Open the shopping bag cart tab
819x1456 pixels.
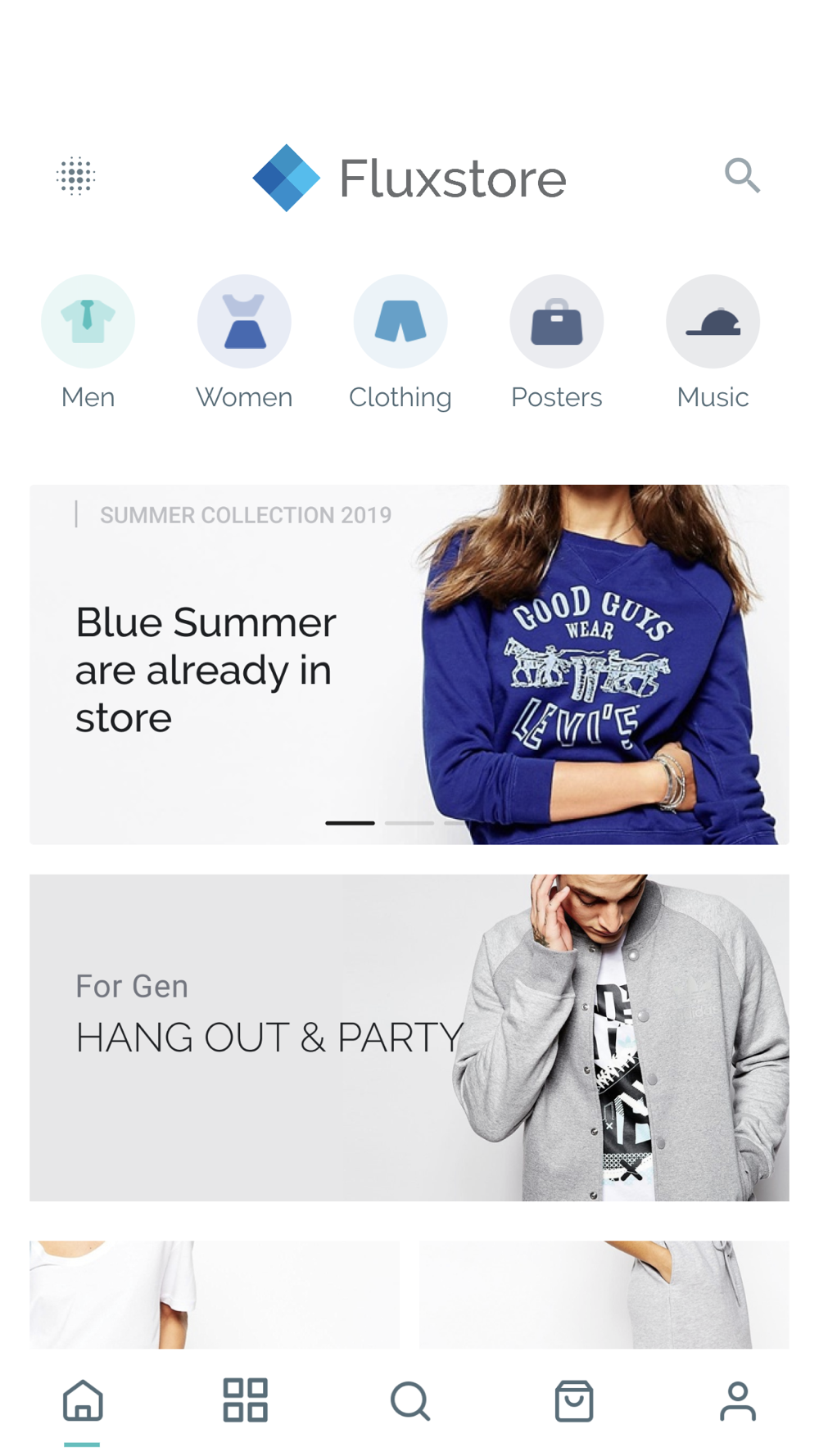coord(574,1400)
